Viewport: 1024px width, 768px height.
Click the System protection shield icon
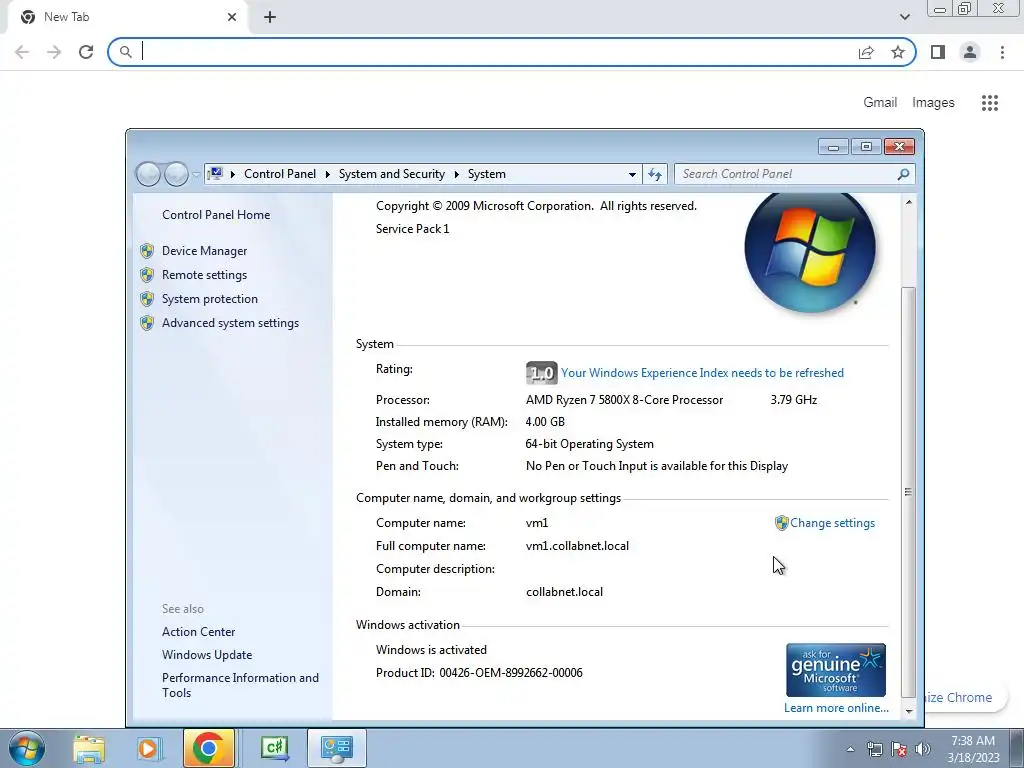pyautogui.click(x=147, y=298)
